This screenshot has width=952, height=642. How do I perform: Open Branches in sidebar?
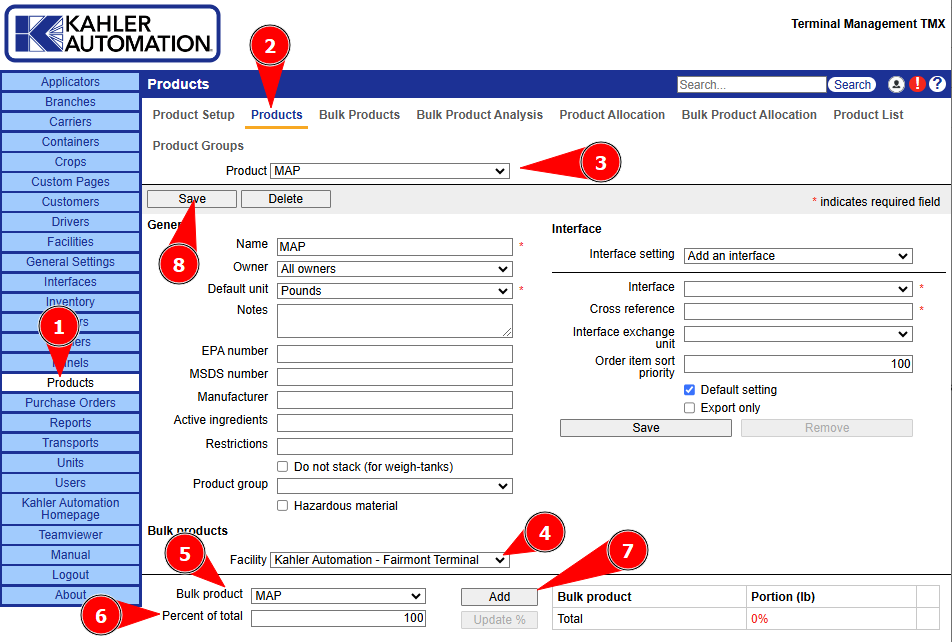tap(70, 101)
